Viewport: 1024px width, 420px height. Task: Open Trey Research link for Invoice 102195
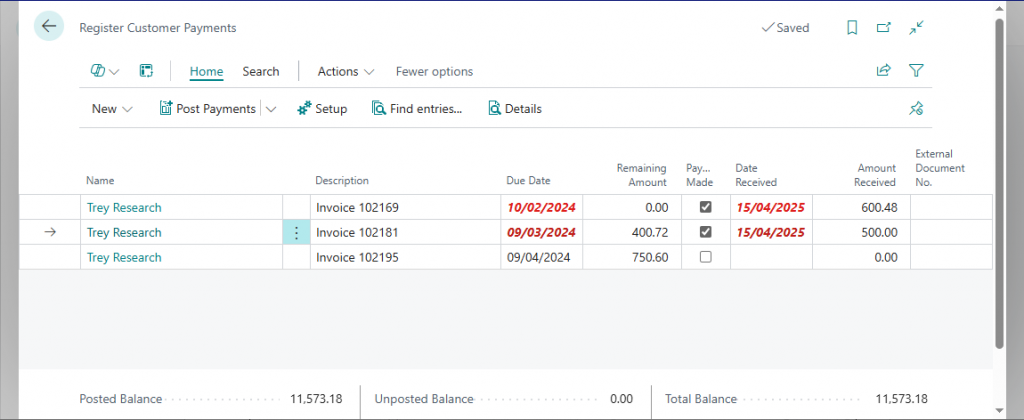[124, 257]
